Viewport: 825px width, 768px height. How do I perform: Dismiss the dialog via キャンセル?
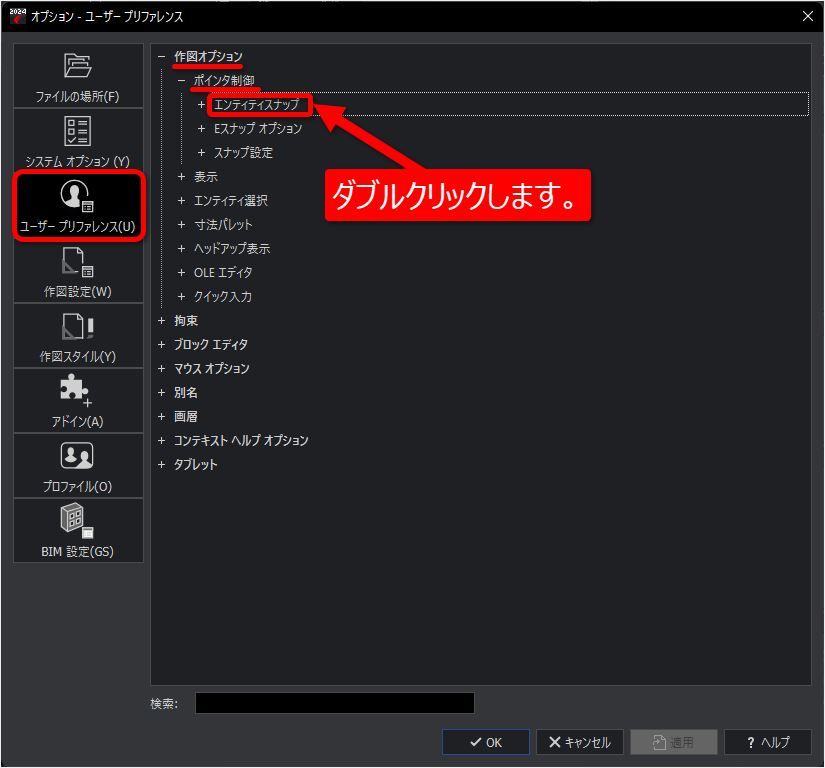579,741
